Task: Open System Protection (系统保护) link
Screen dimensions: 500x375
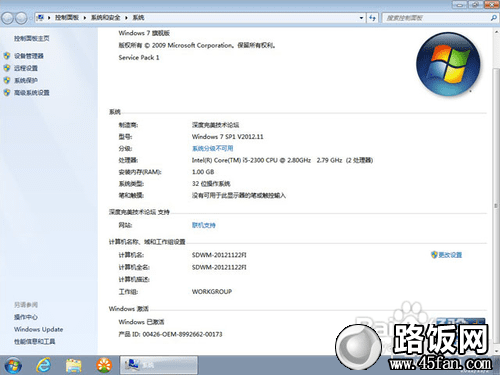Action: pyautogui.click(x=26, y=80)
